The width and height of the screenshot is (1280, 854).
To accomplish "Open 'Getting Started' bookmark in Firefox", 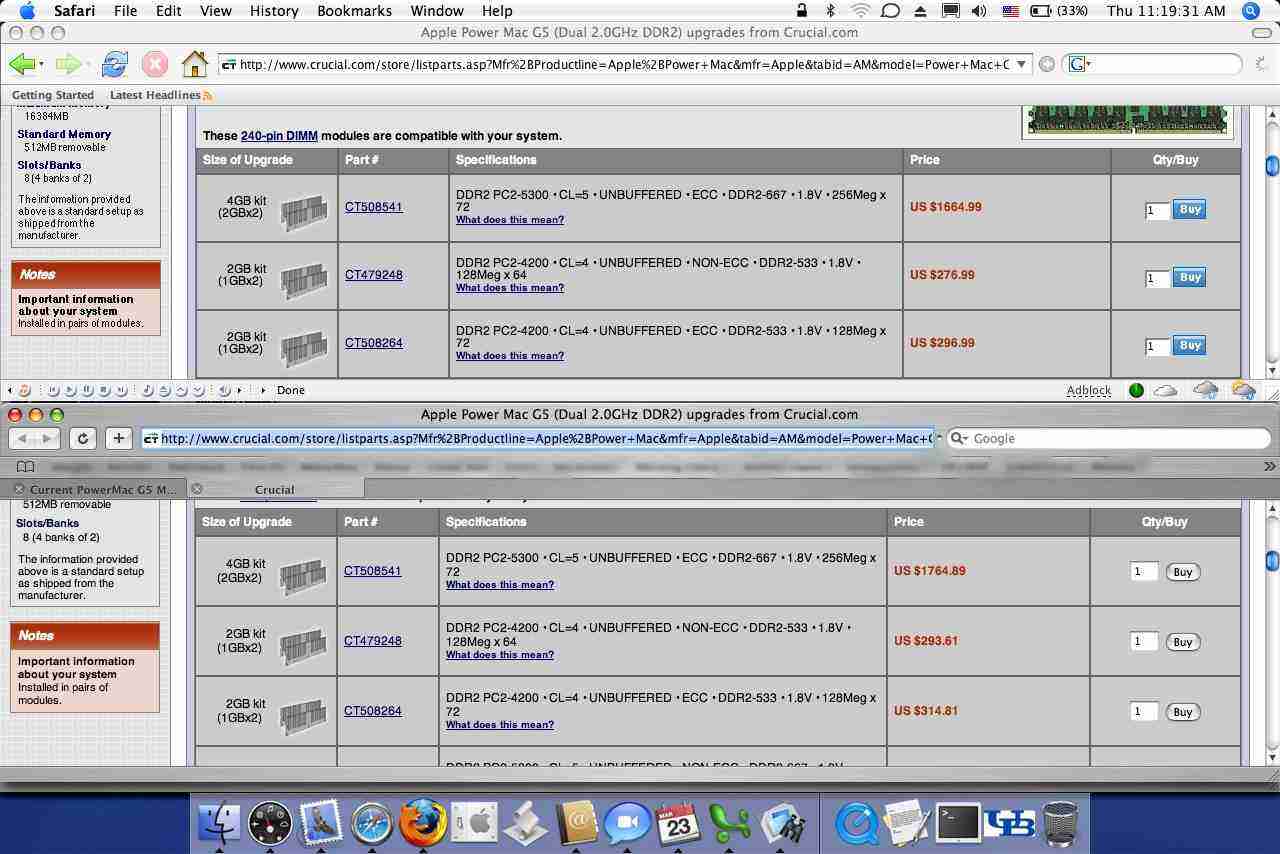I will coord(53,95).
